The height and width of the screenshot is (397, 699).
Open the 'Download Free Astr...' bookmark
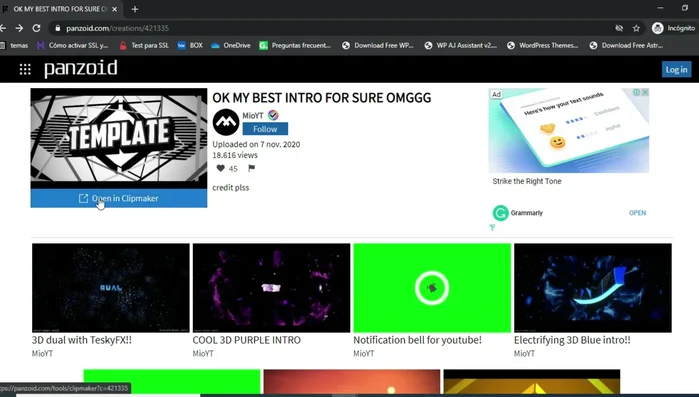[x=626, y=45]
